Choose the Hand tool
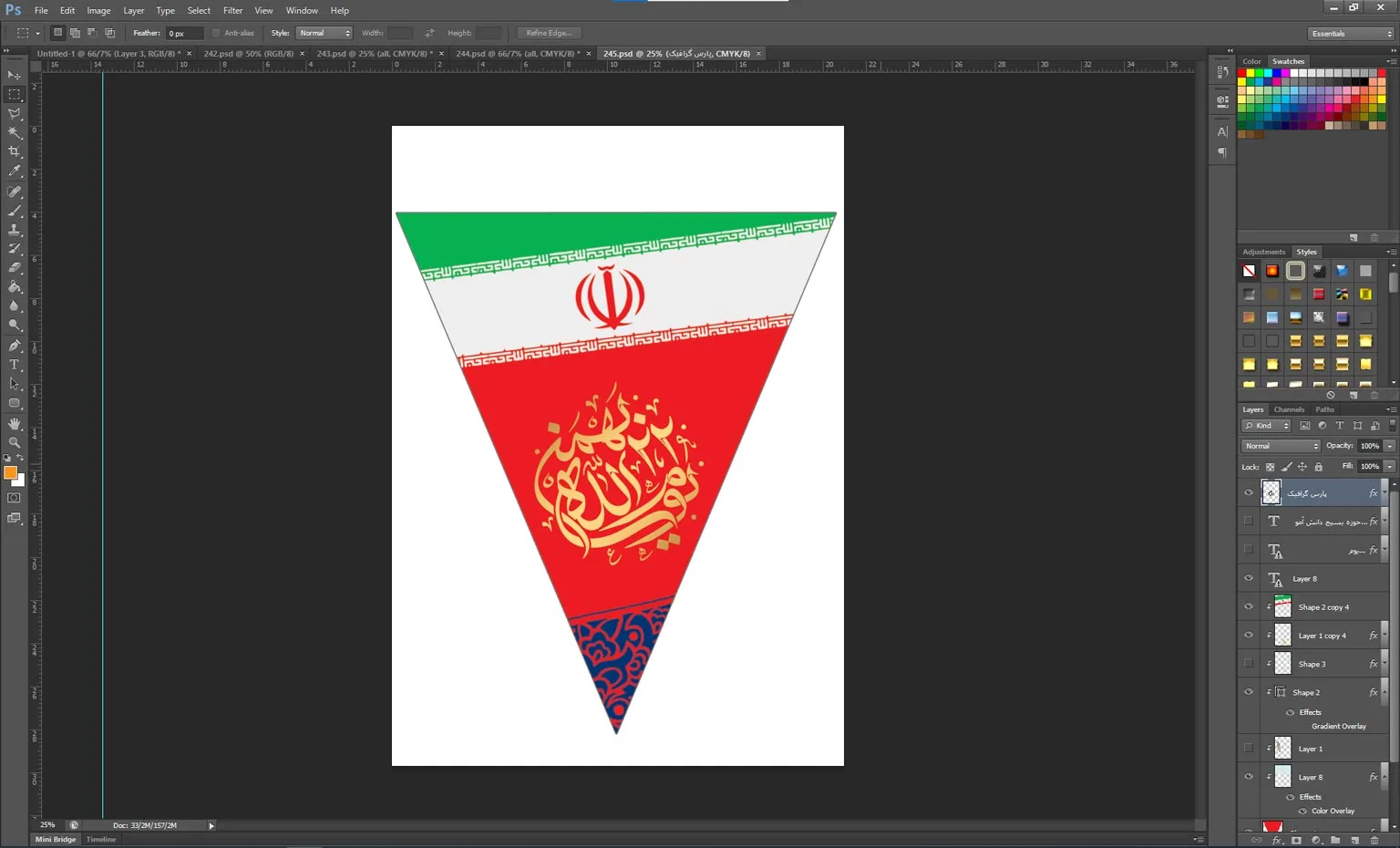 pos(15,423)
